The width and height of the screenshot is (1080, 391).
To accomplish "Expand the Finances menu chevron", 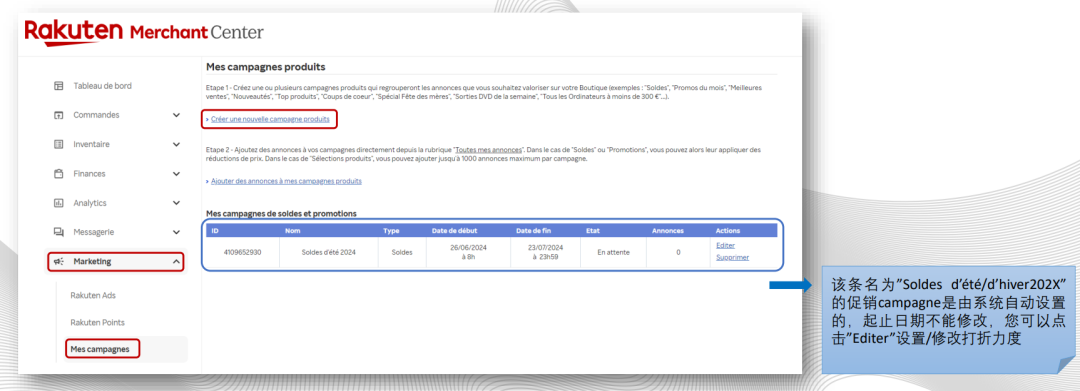I will (x=176, y=173).
